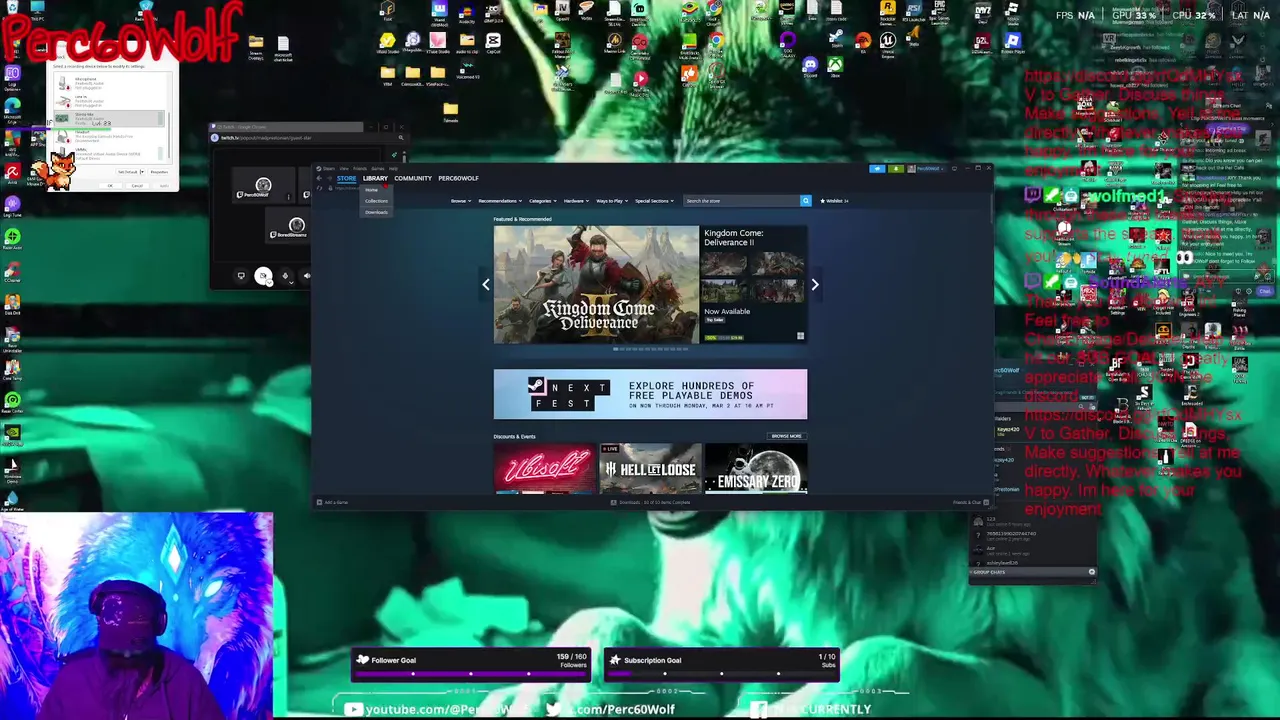Image resolution: width=1280 pixels, height=720 pixels.
Task: Open the Help menu in Steam
Action: point(393,168)
